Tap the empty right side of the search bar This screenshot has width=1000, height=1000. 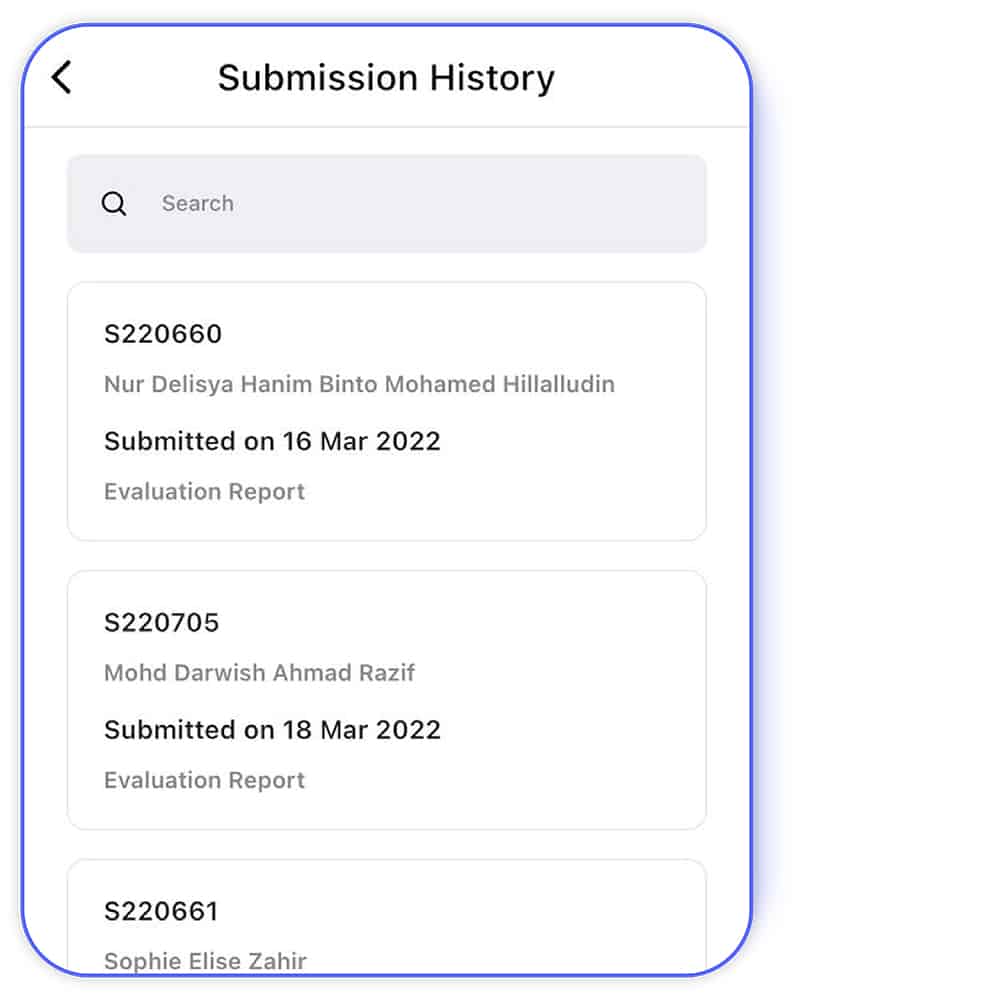coord(600,204)
